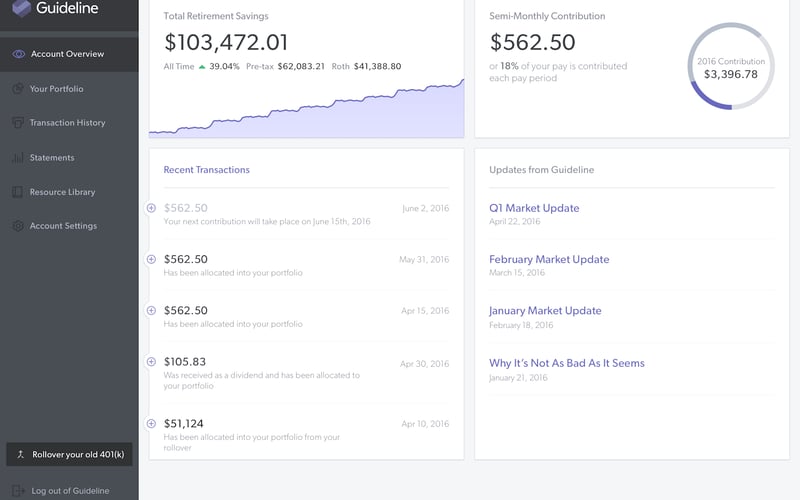Click the Account Settings gear icon
The image size is (800, 500).
pos(18,226)
